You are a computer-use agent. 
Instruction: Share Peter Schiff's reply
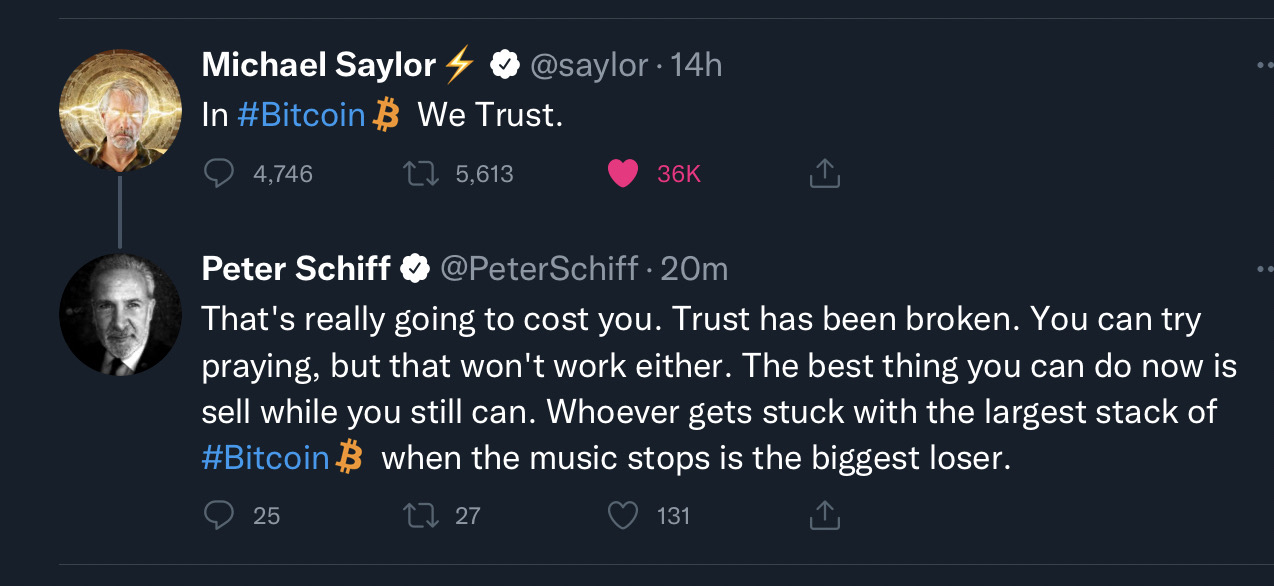coord(823,516)
